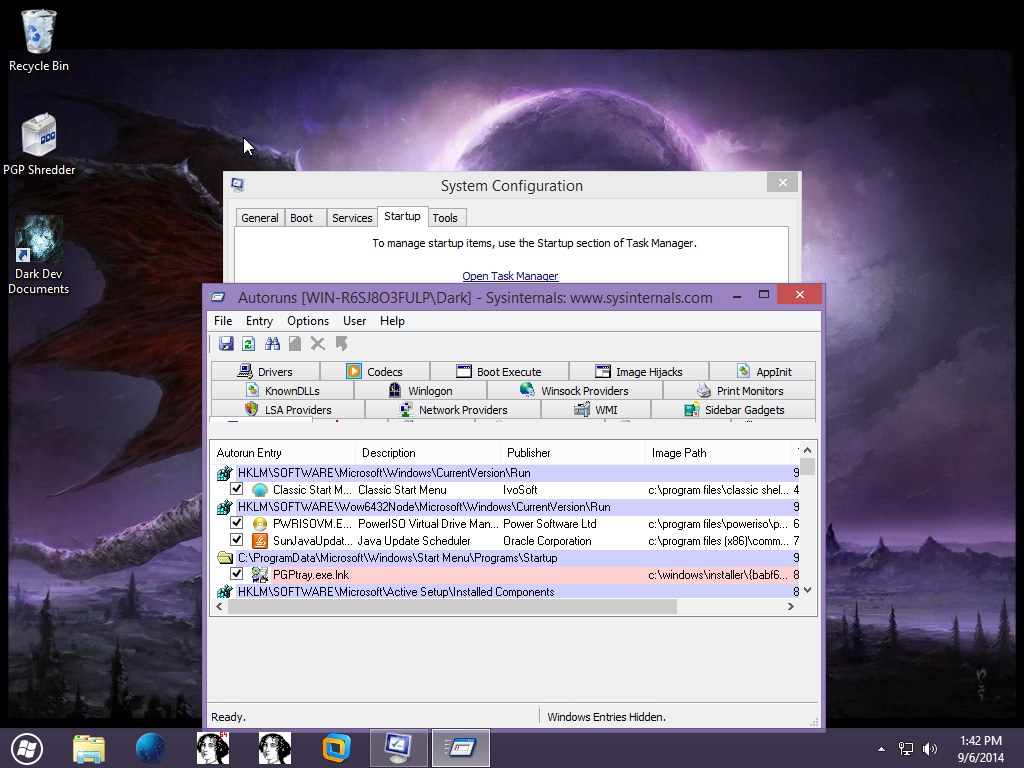Open the Tools tab in System Configuration
The image size is (1024, 768).
445,217
